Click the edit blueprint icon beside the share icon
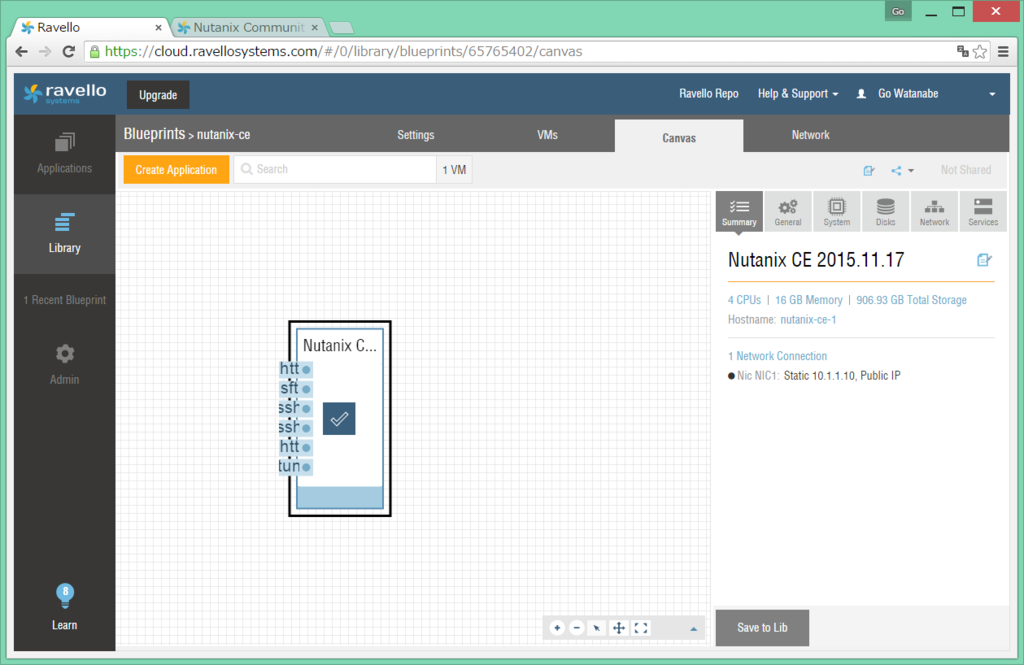1024x665 pixels. [x=869, y=170]
